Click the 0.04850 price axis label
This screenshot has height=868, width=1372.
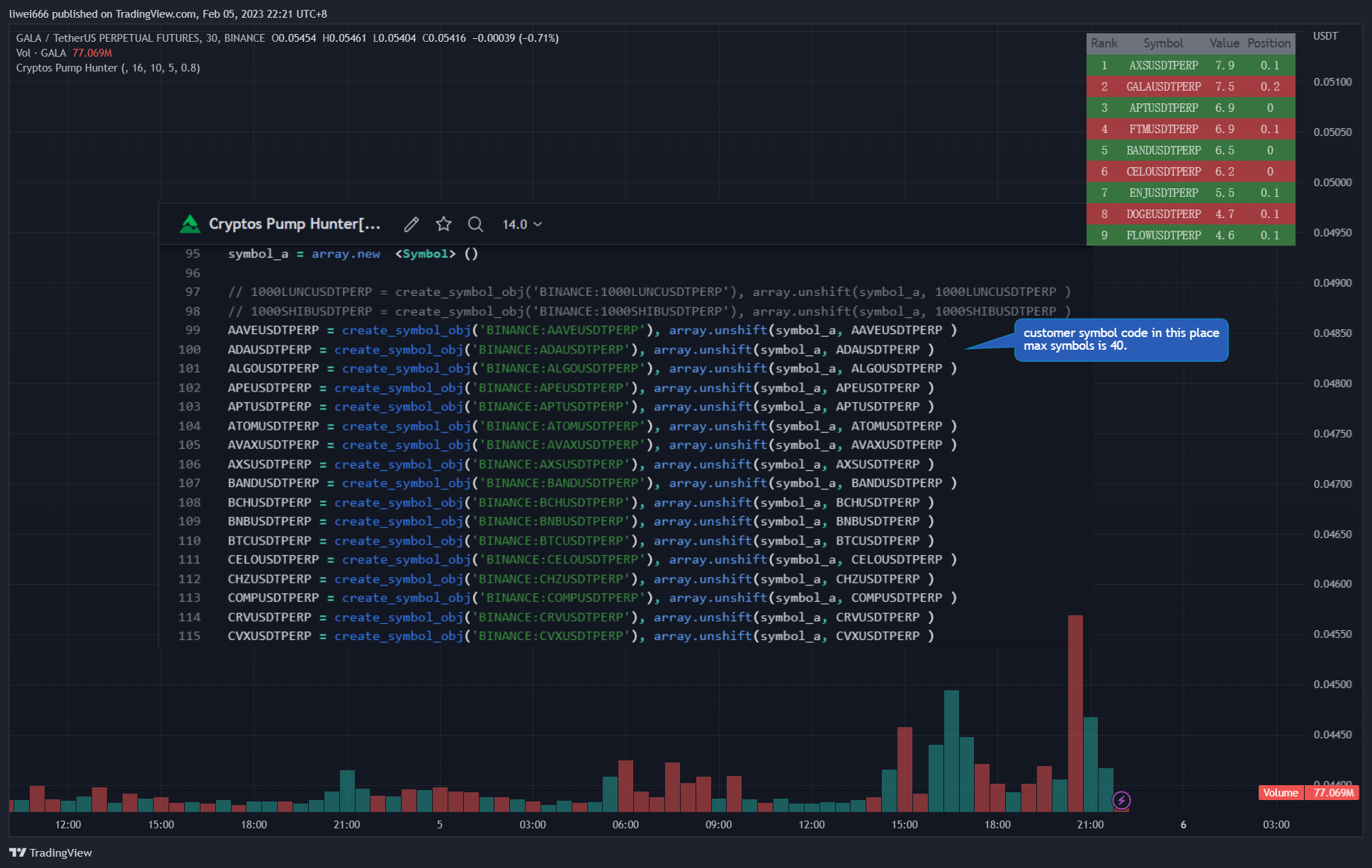pos(1332,333)
